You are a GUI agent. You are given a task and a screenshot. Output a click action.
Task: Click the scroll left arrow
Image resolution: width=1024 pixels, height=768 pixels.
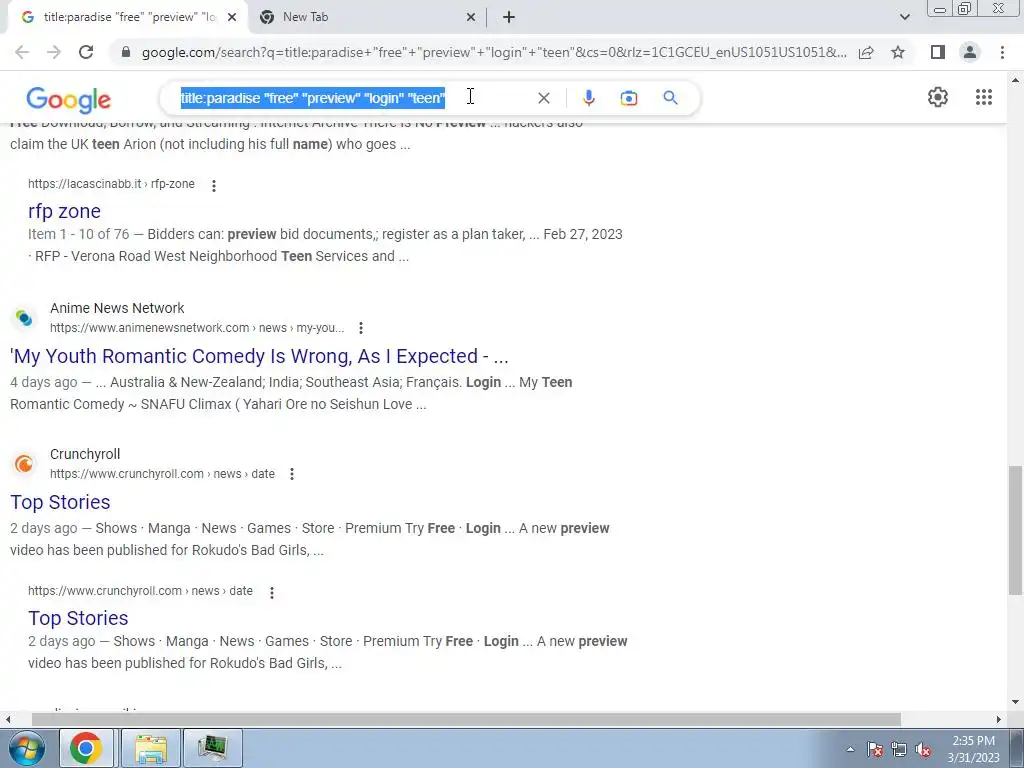pyautogui.click(x=8, y=719)
